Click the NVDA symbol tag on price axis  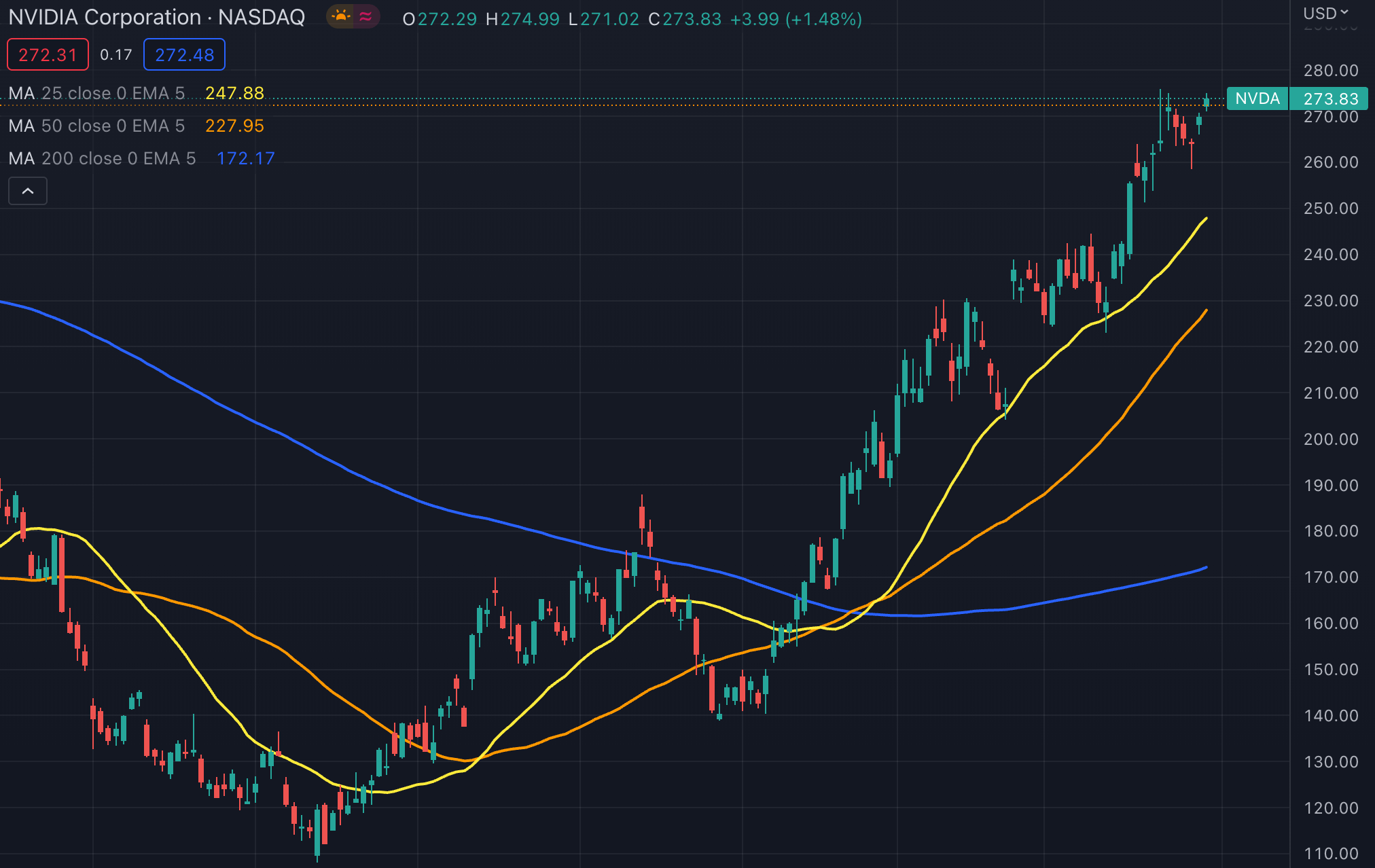click(x=1257, y=98)
